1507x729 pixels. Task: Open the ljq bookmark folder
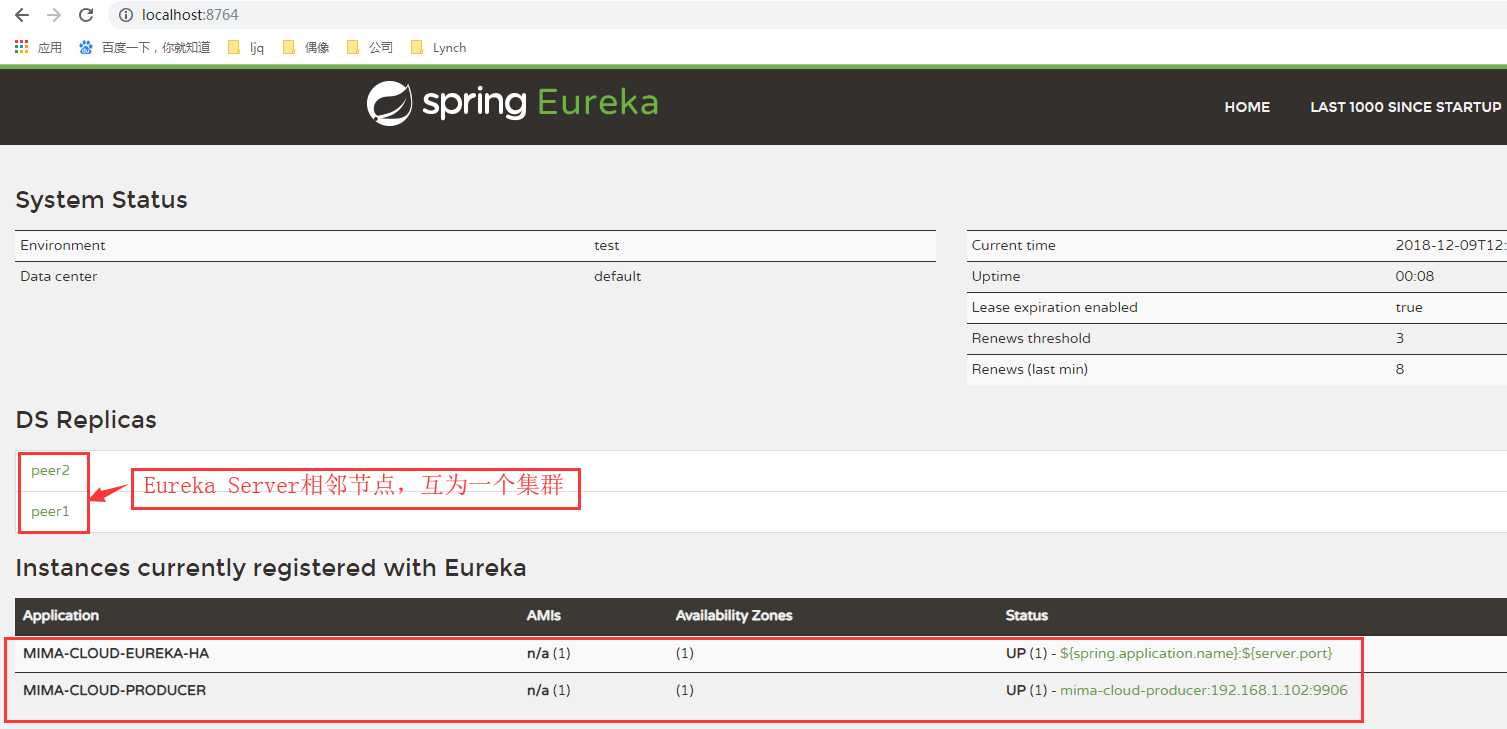246,47
